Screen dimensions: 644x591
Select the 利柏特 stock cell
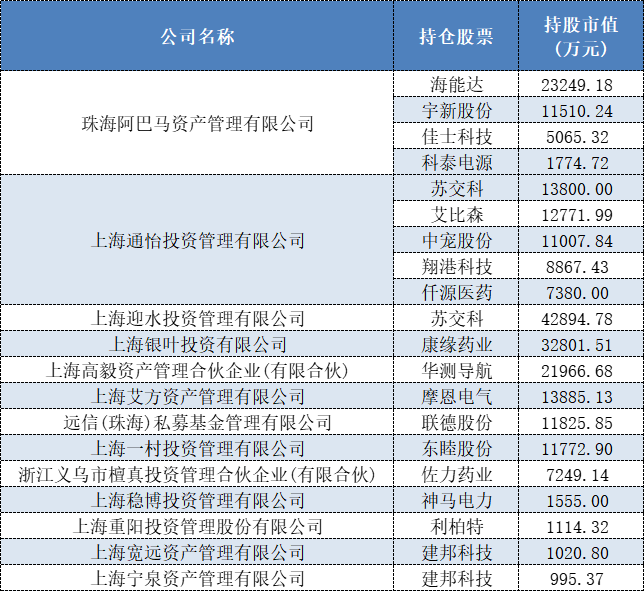tap(456, 526)
